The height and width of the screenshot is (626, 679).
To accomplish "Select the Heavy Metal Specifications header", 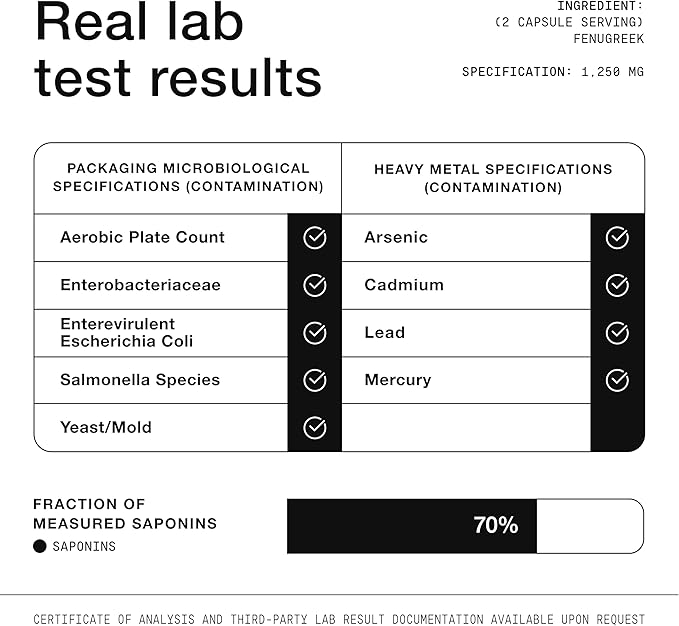I will [493, 178].
